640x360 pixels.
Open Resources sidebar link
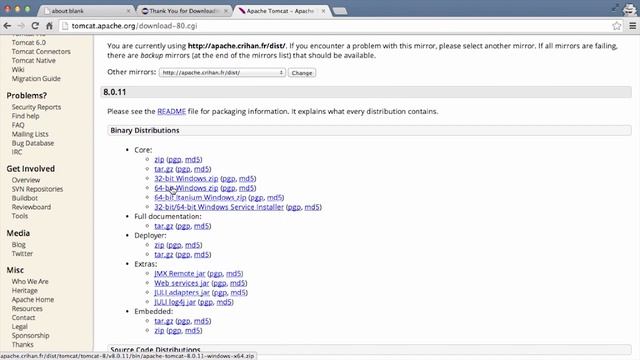[27, 309]
